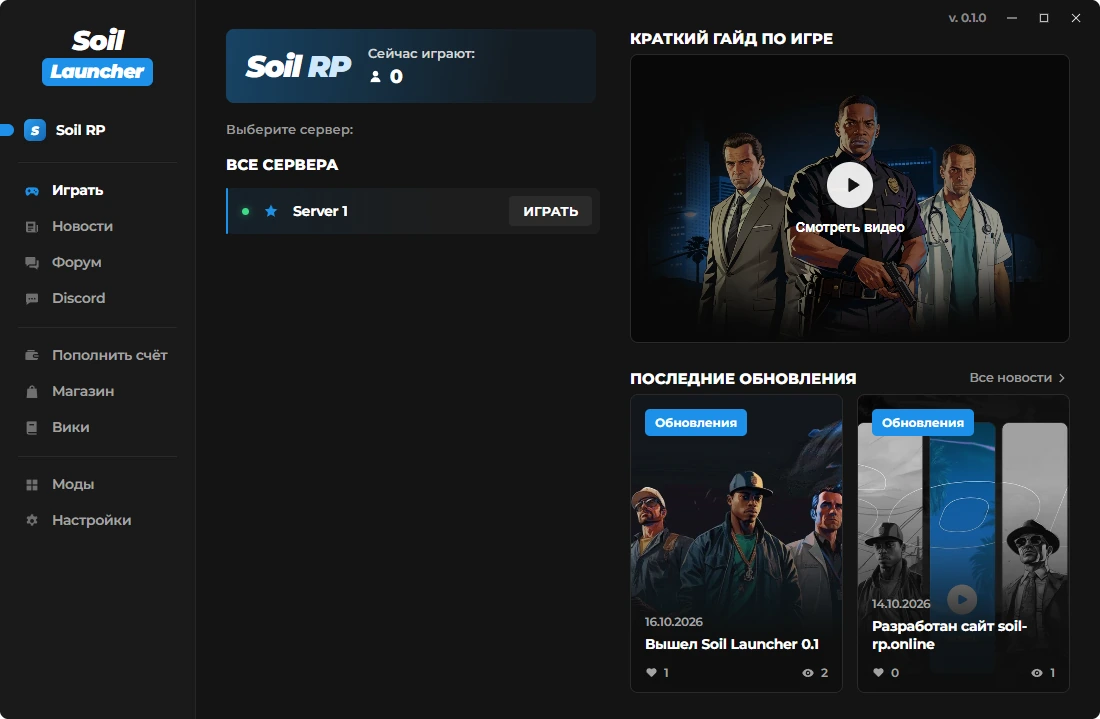Viewport: 1100px width, 719px height.
Task: Open the Вышел Soil Launcher 0.1 news card
Action: click(736, 544)
